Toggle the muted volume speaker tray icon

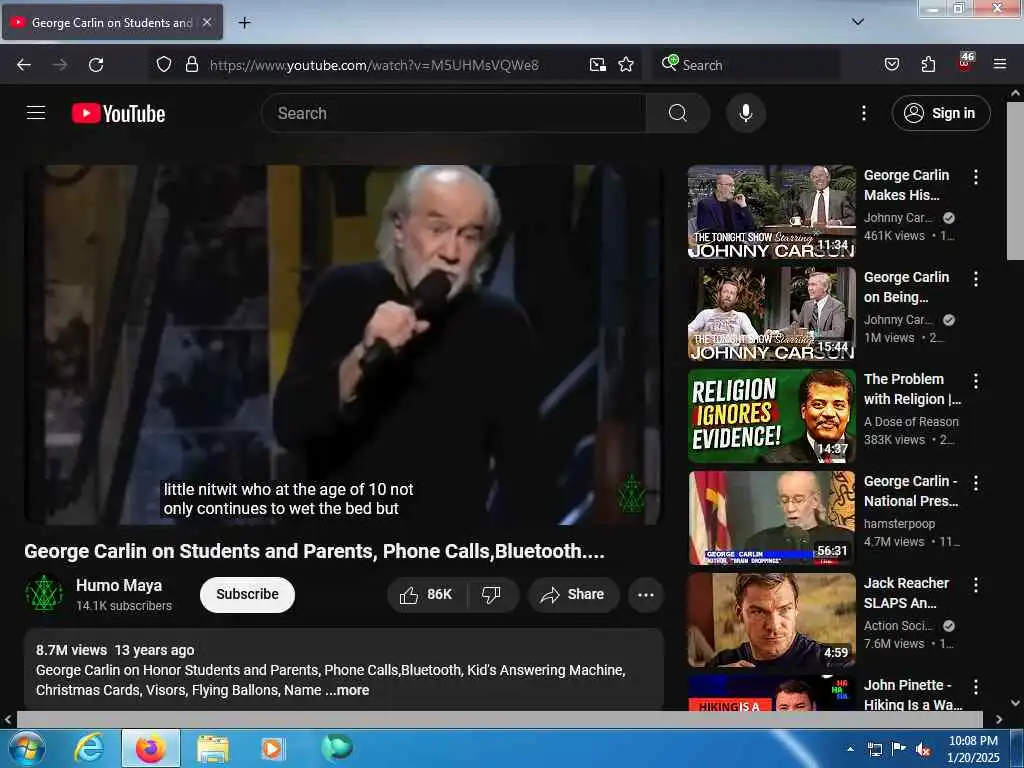click(923, 750)
